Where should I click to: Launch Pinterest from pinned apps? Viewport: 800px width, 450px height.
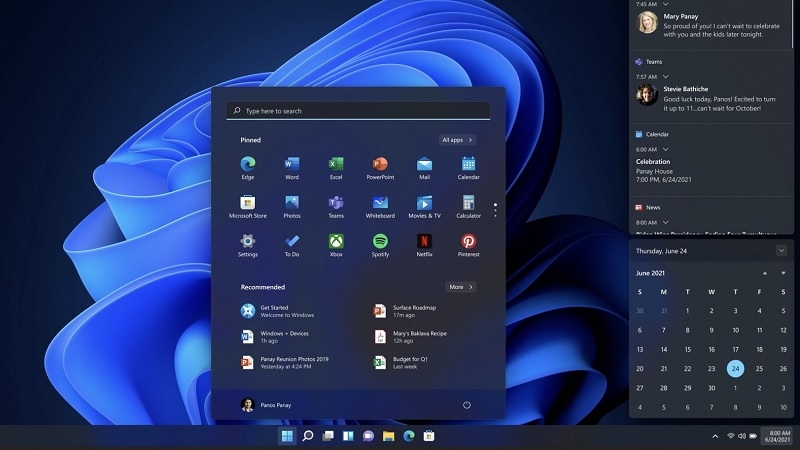(468, 245)
